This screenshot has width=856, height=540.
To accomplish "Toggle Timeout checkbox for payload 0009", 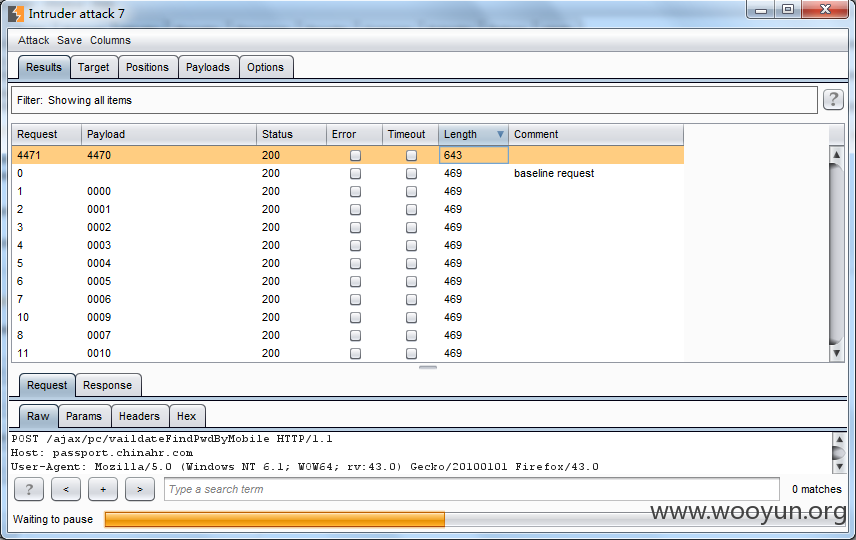I will [x=412, y=318].
